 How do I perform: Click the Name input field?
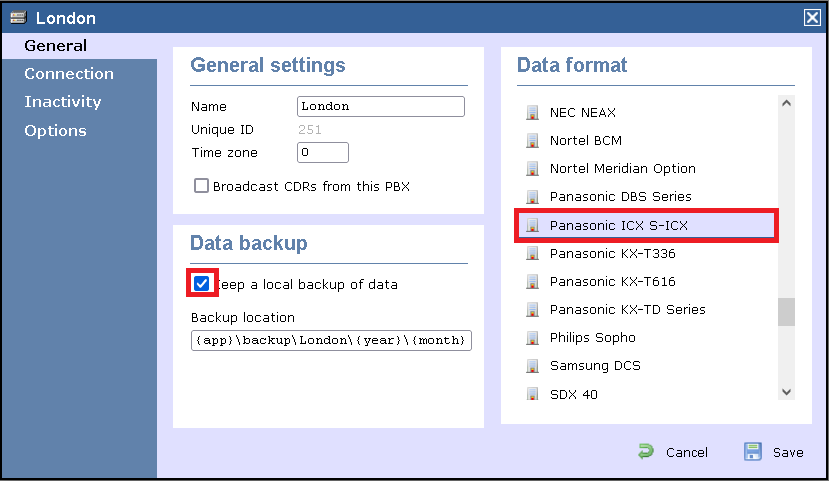click(x=381, y=107)
